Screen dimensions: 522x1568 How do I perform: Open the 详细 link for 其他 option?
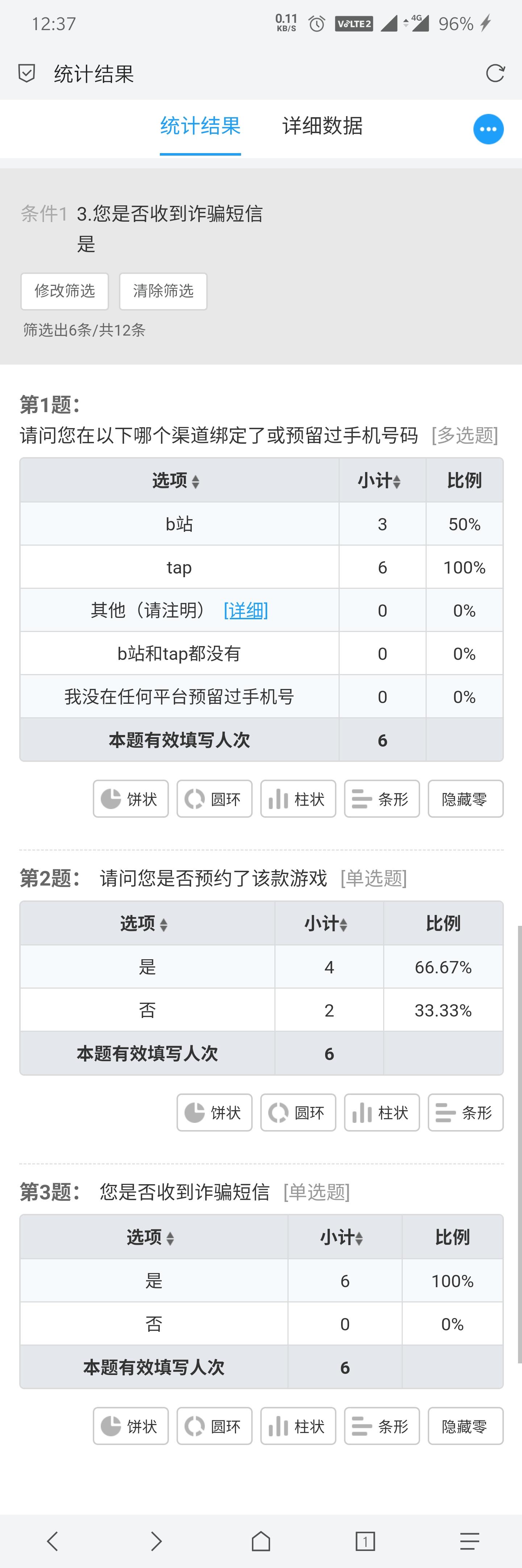pyautogui.click(x=246, y=610)
